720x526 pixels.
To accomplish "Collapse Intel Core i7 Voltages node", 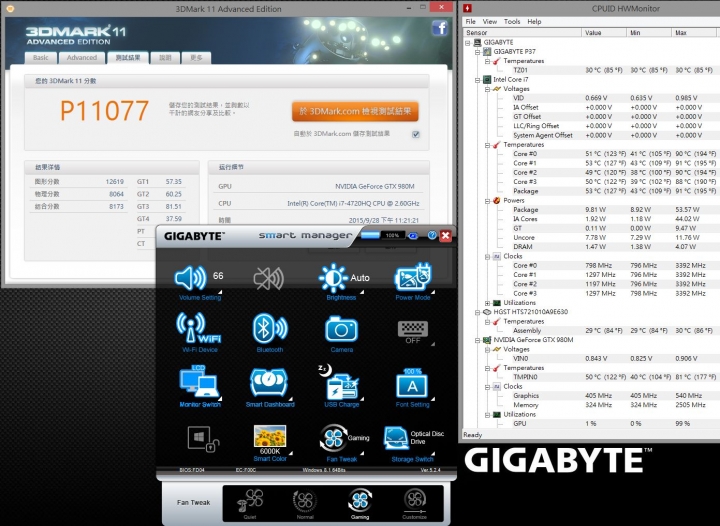I will 487,89.
